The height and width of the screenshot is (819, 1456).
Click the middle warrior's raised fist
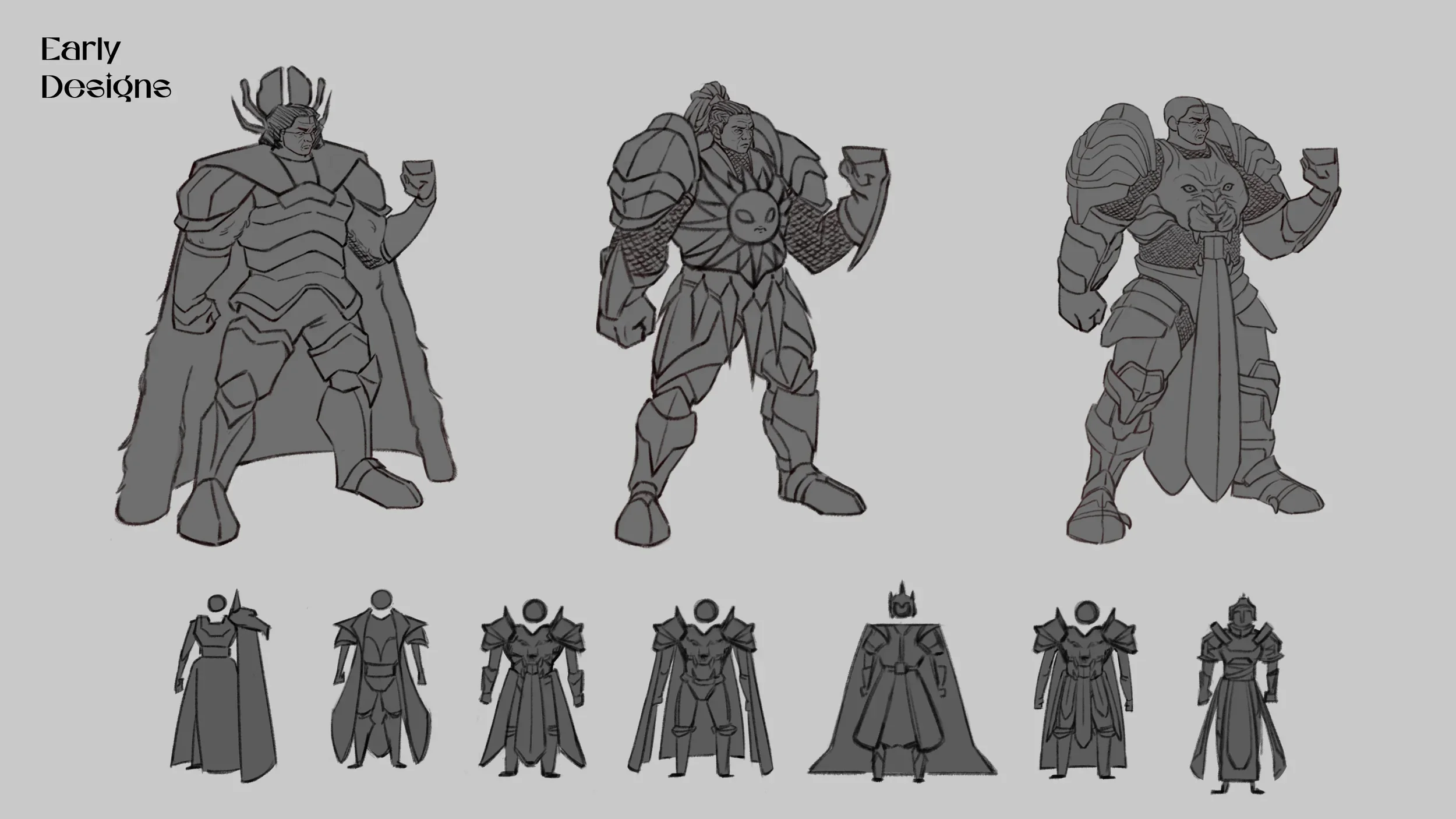pos(865,169)
